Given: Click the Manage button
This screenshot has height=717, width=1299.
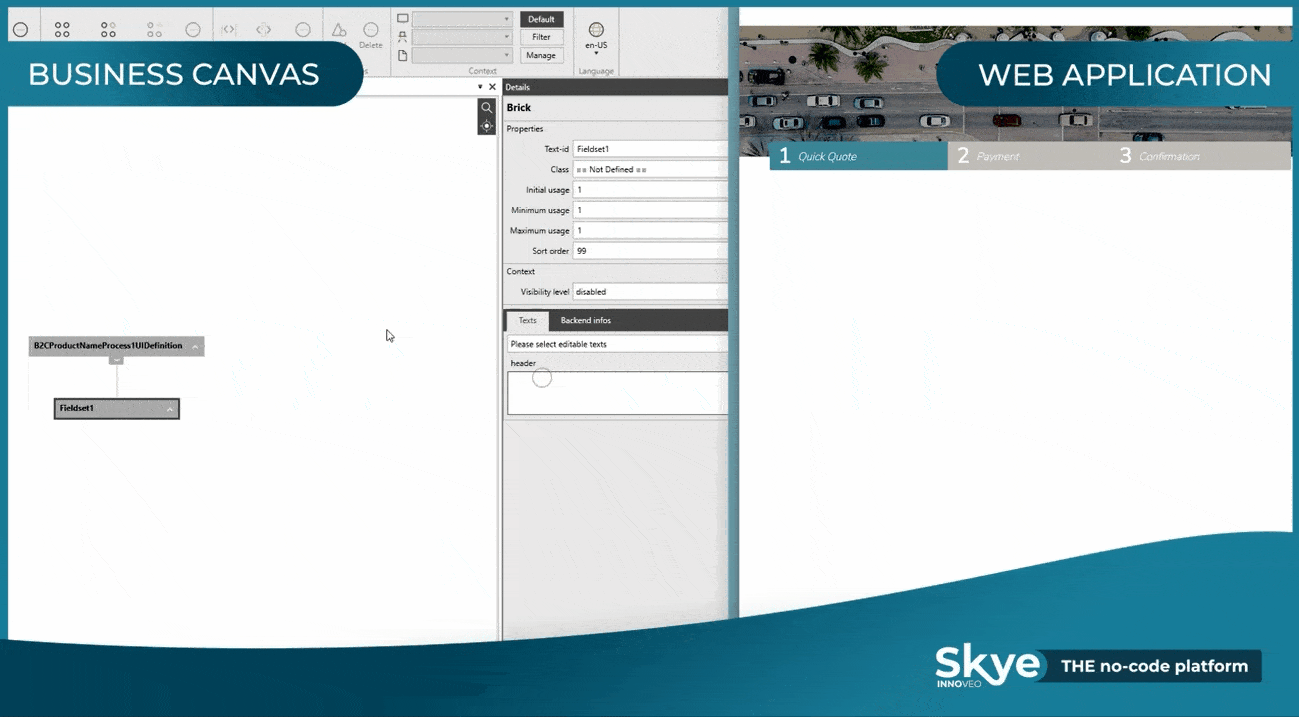Looking at the screenshot, I should (x=541, y=54).
